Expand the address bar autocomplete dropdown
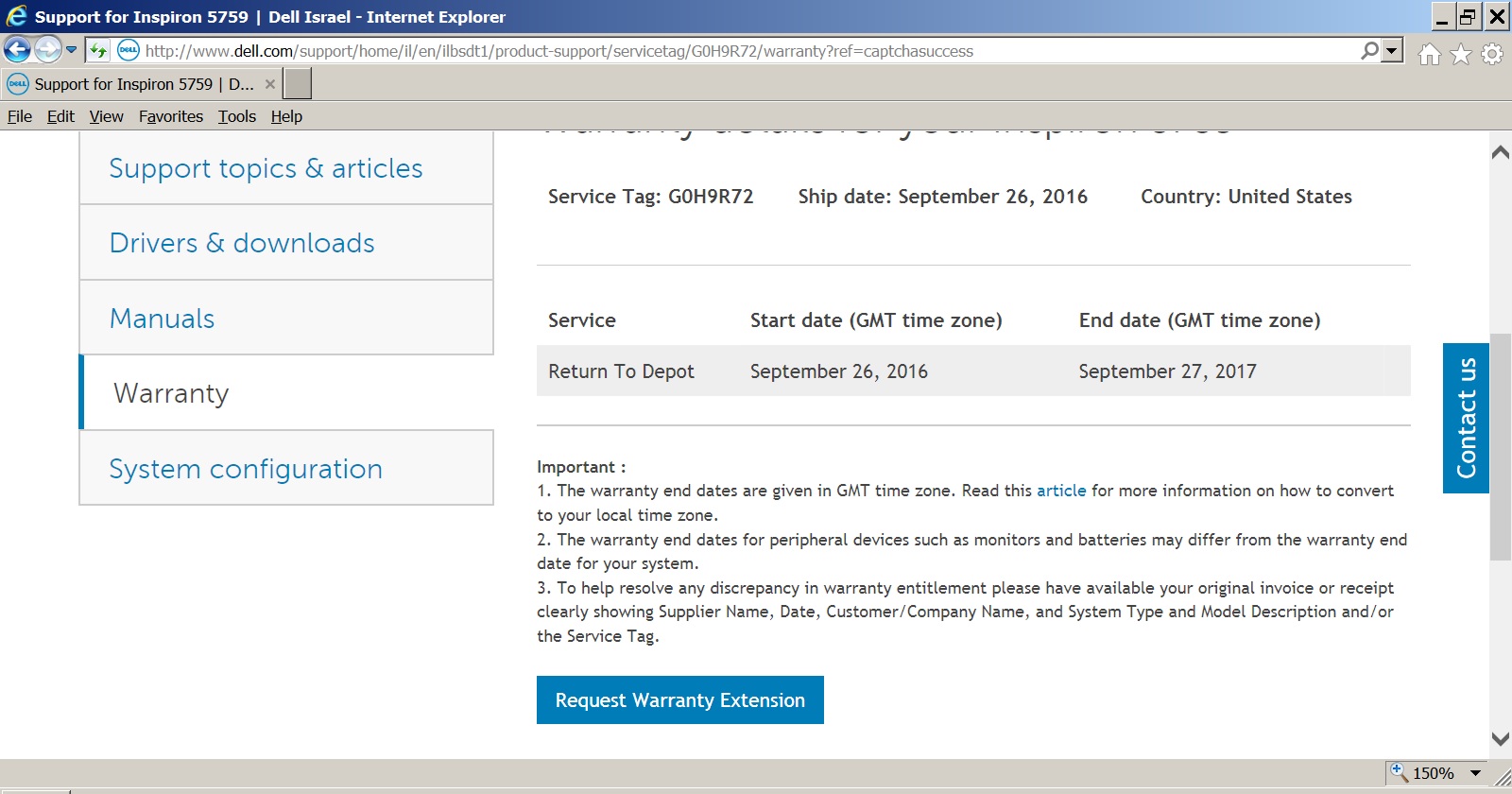The width and height of the screenshot is (1512, 794). 1392,51
